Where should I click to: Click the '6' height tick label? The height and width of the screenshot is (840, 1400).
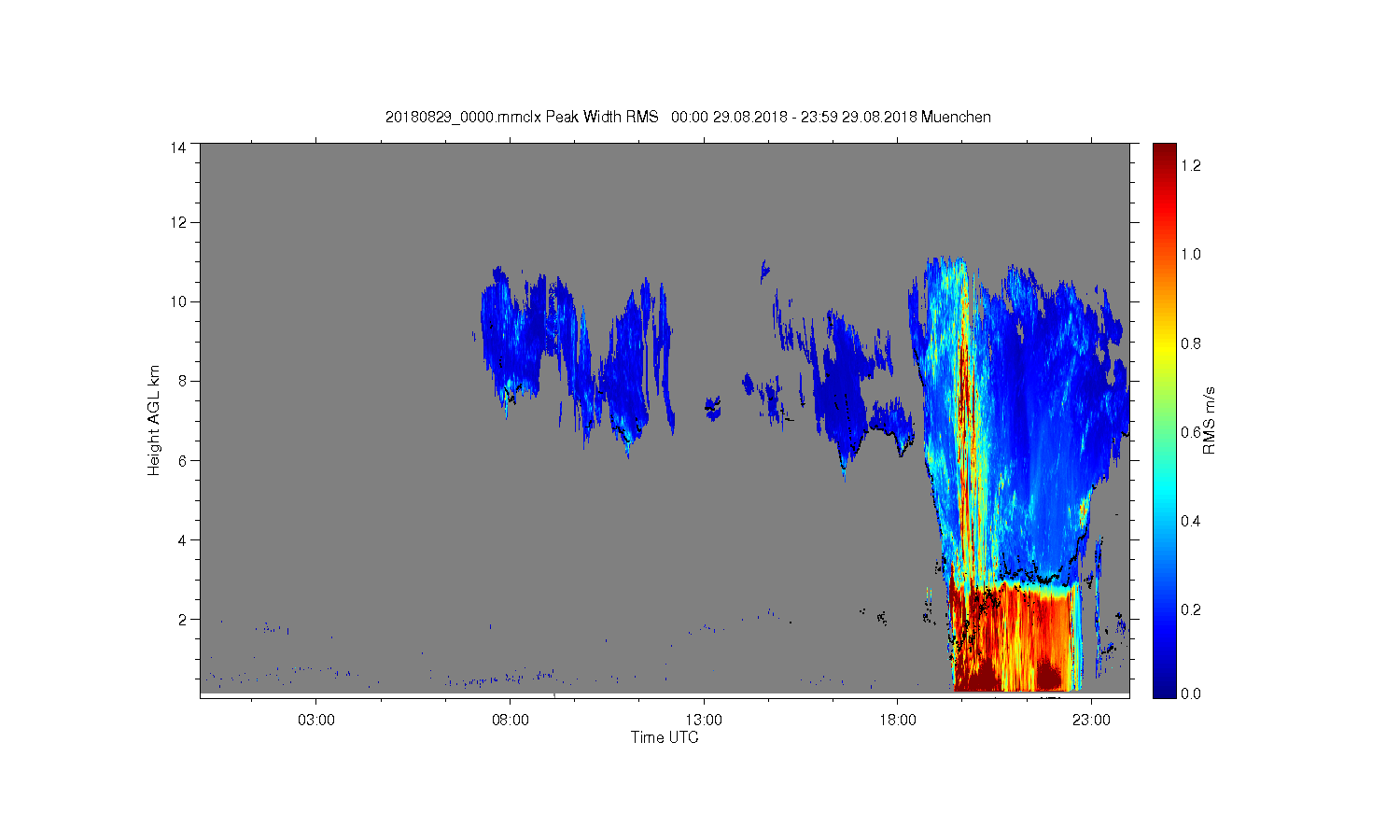pyautogui.click(x=183, y=460)
